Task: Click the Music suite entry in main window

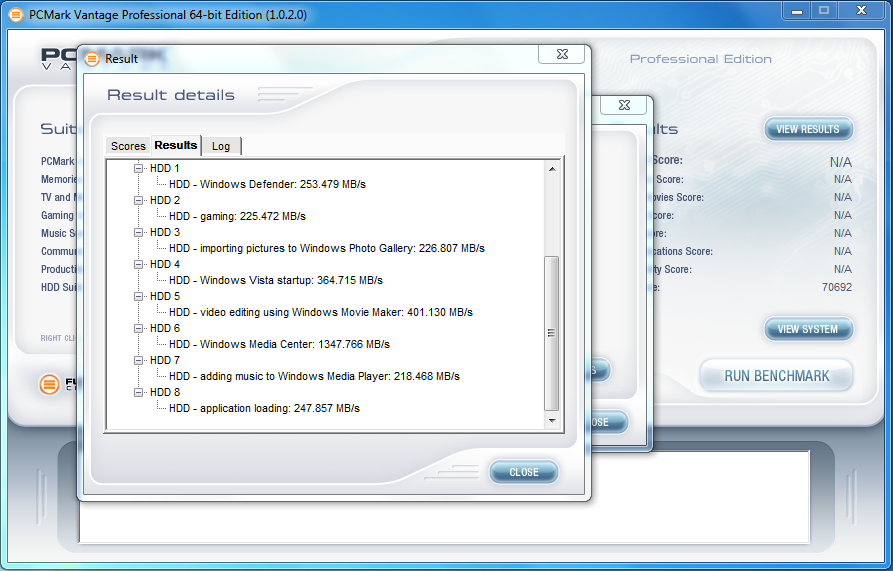Action: pos(59,233)
